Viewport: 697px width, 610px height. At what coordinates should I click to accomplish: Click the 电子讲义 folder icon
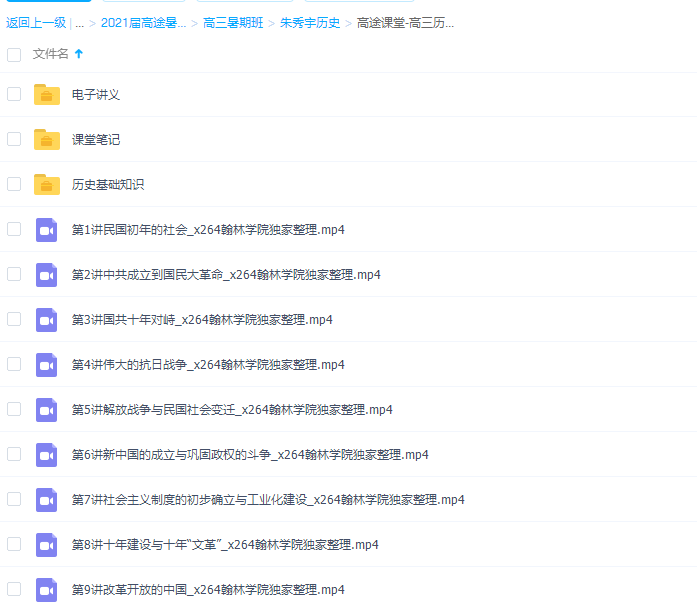point(47,95)
